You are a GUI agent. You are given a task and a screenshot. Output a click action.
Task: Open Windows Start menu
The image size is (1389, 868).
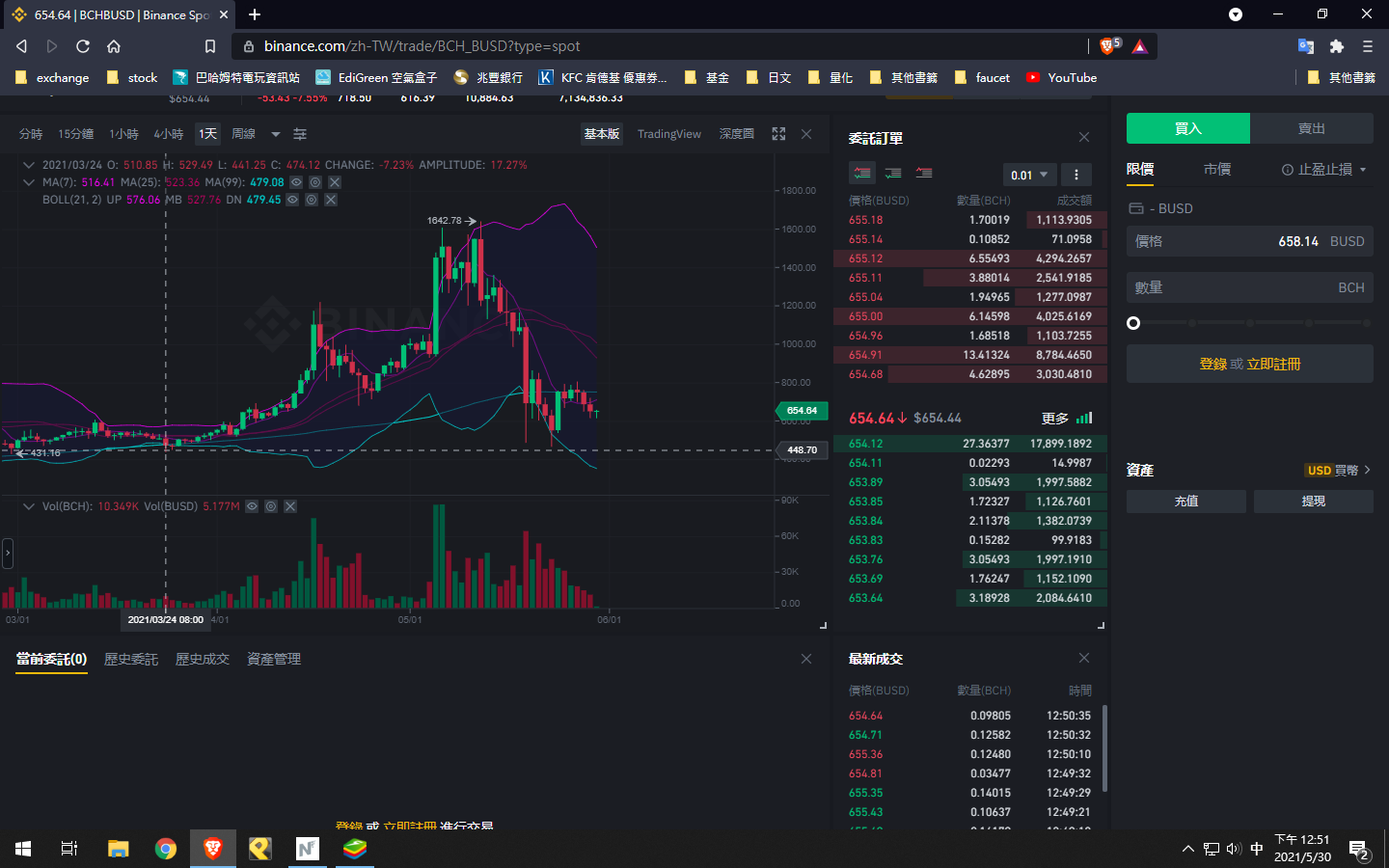point(23,849)
